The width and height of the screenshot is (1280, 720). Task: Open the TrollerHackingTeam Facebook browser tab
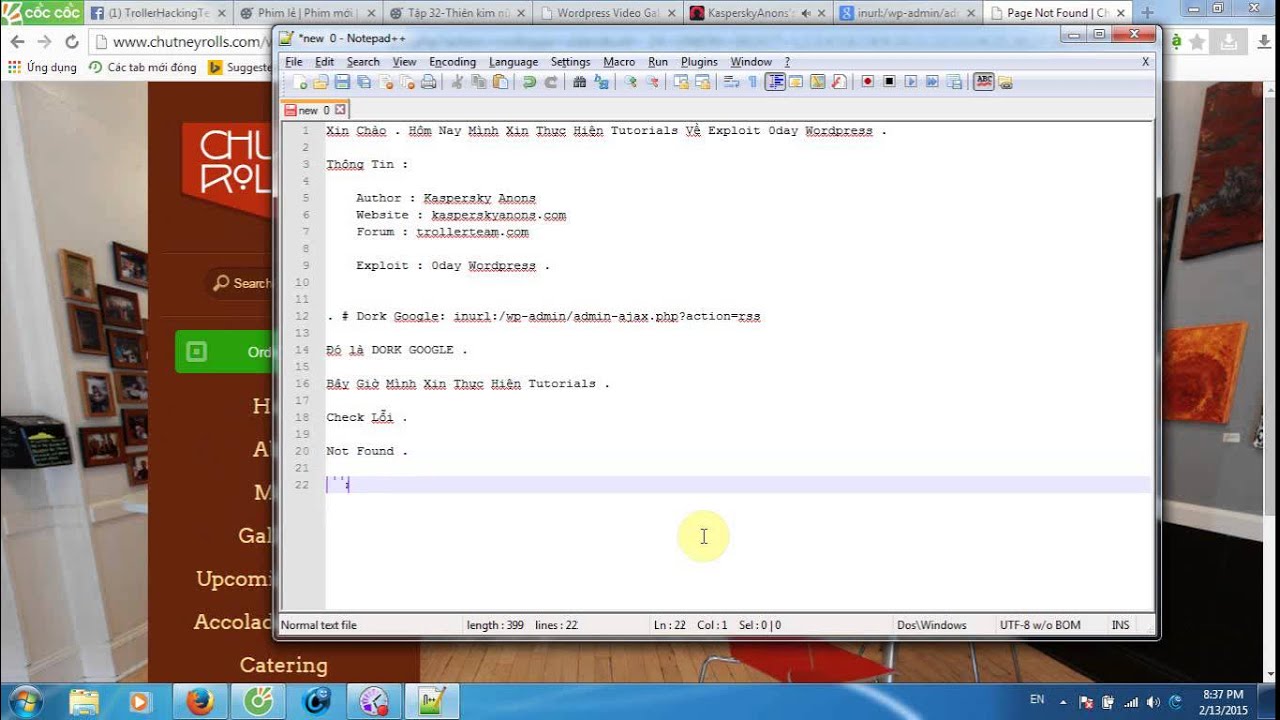click(158, 13)
